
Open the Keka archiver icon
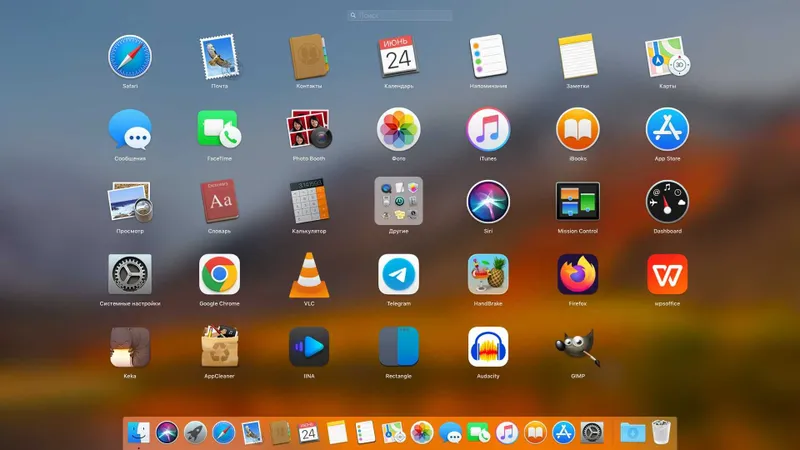click(x=130, y=347)
